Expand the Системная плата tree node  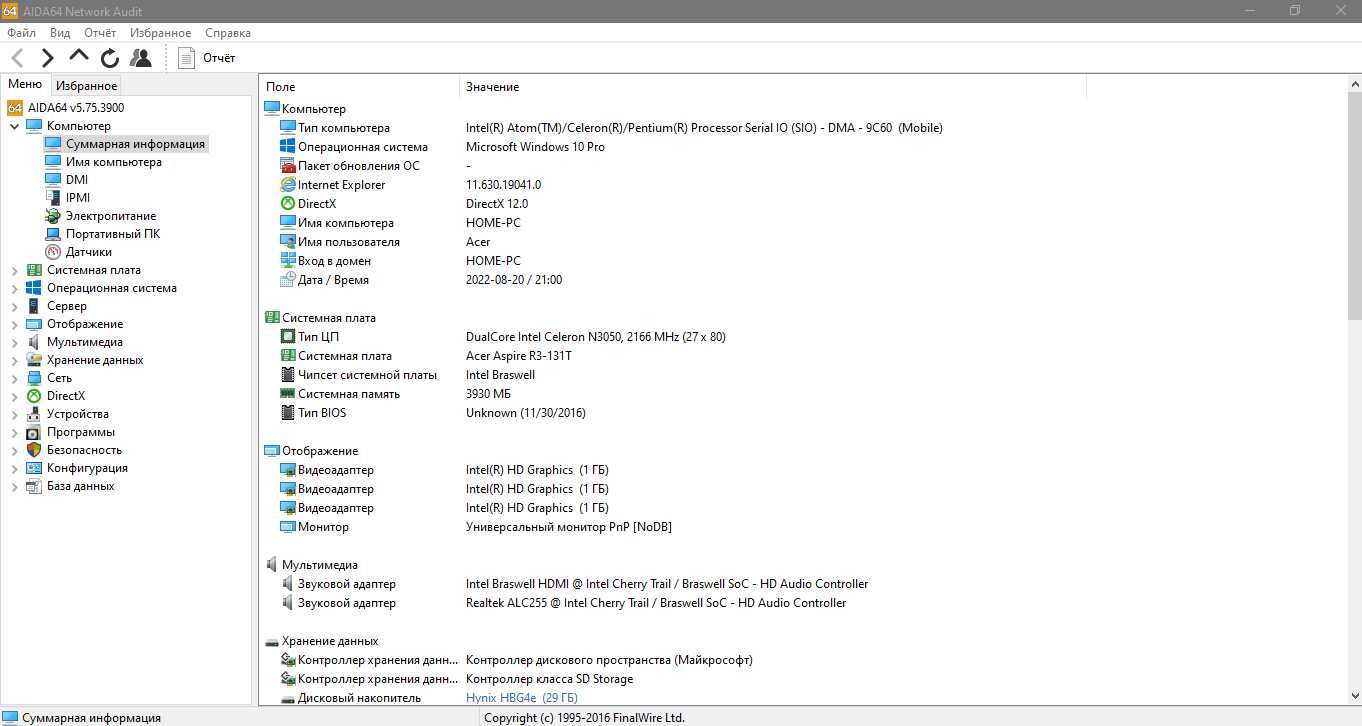(14, 270)
